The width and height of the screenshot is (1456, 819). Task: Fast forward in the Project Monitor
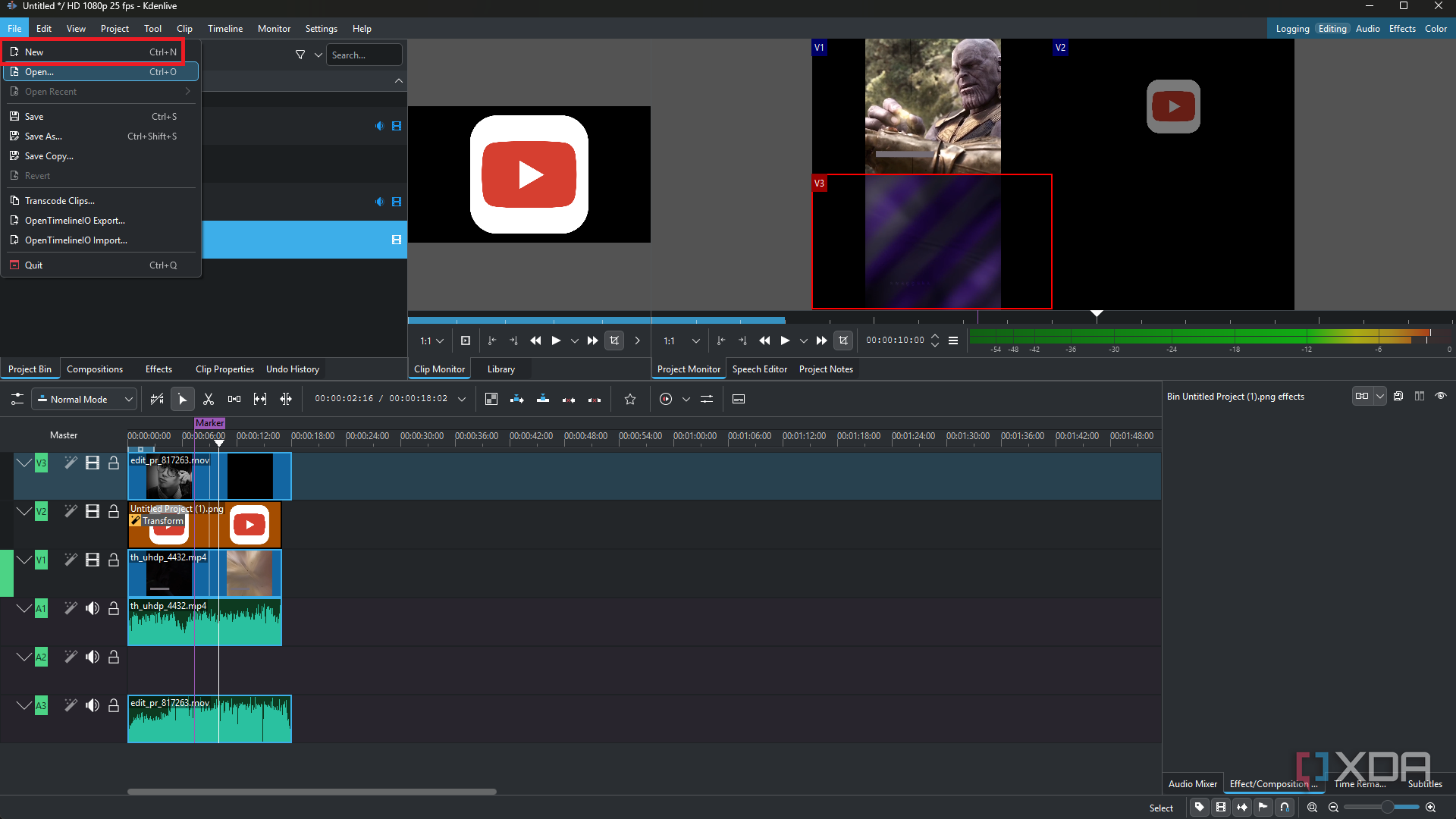tap(821, 341)
